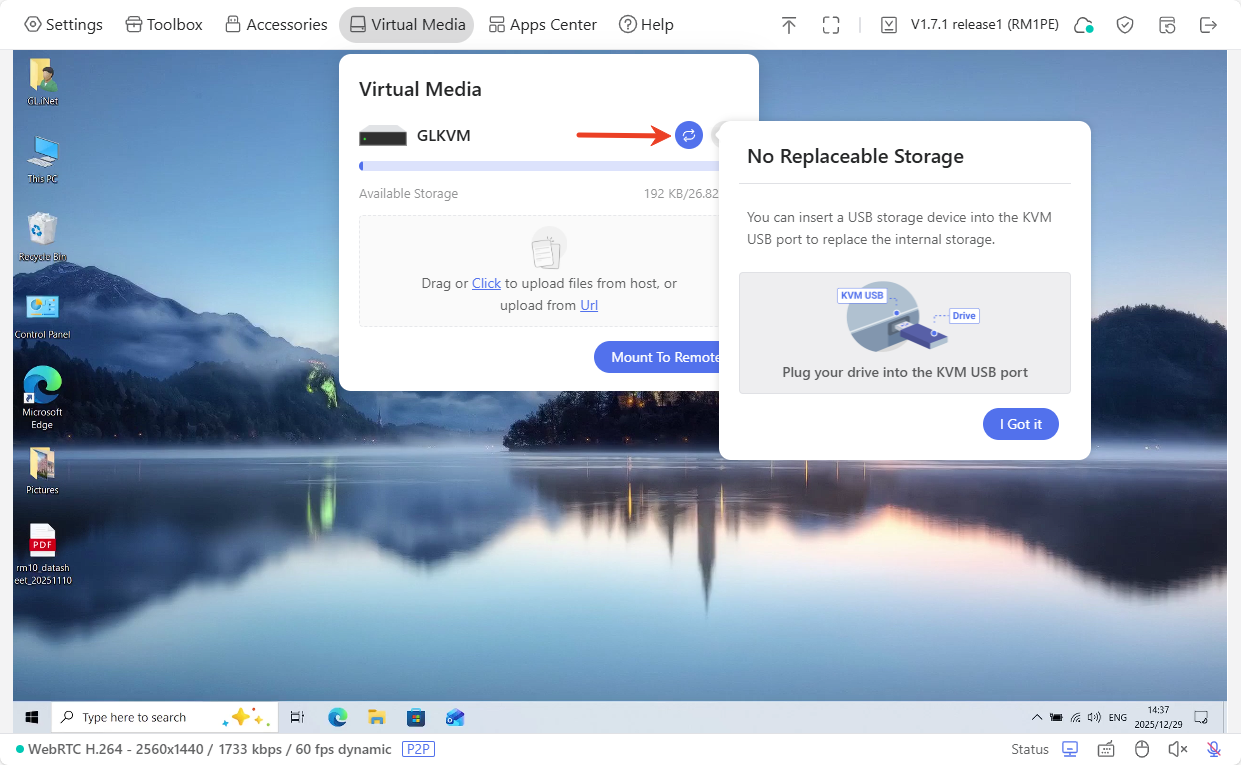Screen dimensions: 1241x765
Task: Open the Settings menu
Action: click(63, 24)
